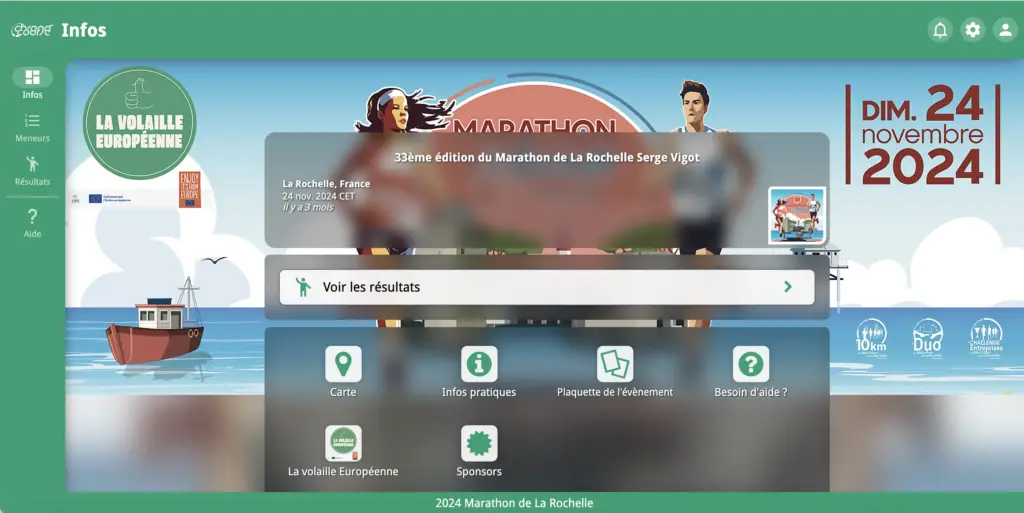Viewport: 1024px width, 513px height.
Task: Open the settings gear icon
Action: click(x=972, y=30)
